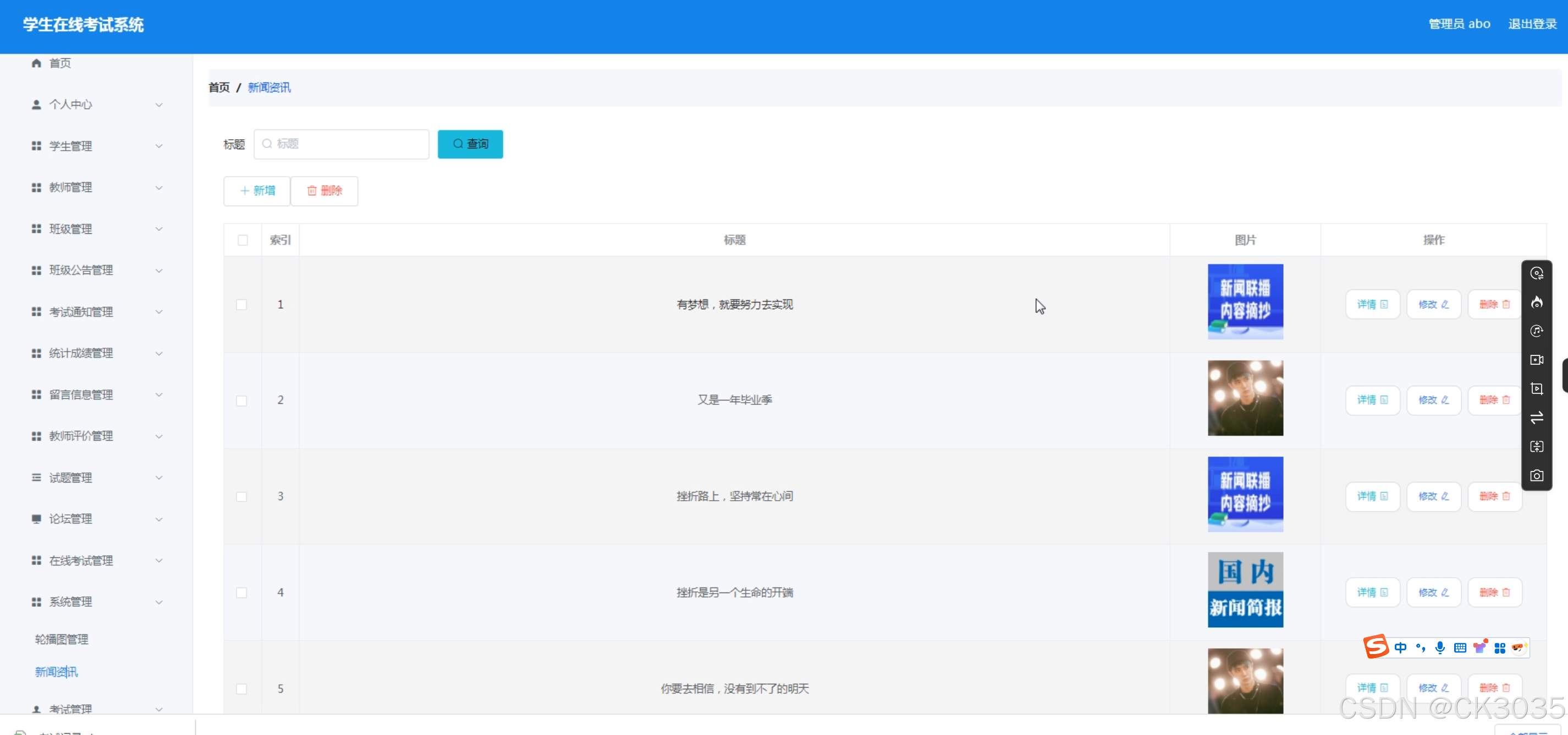Click the 查询 search button
Viewport: 1568px width, 735px height.
pyautogui.click(x=470, y=144)
